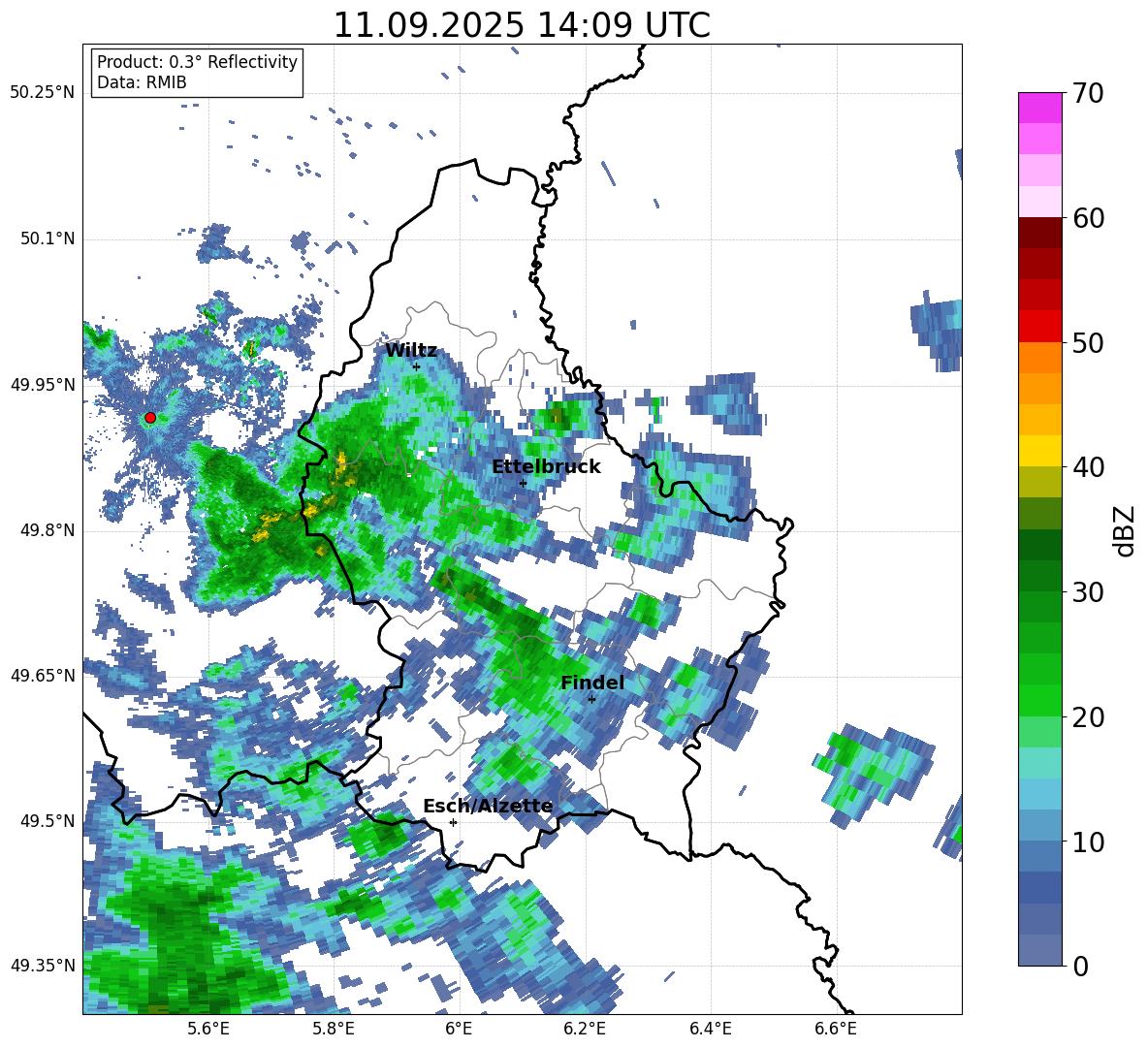
Task: Click the Esch/Alzette location cross marker
Action: click(453, 822)
